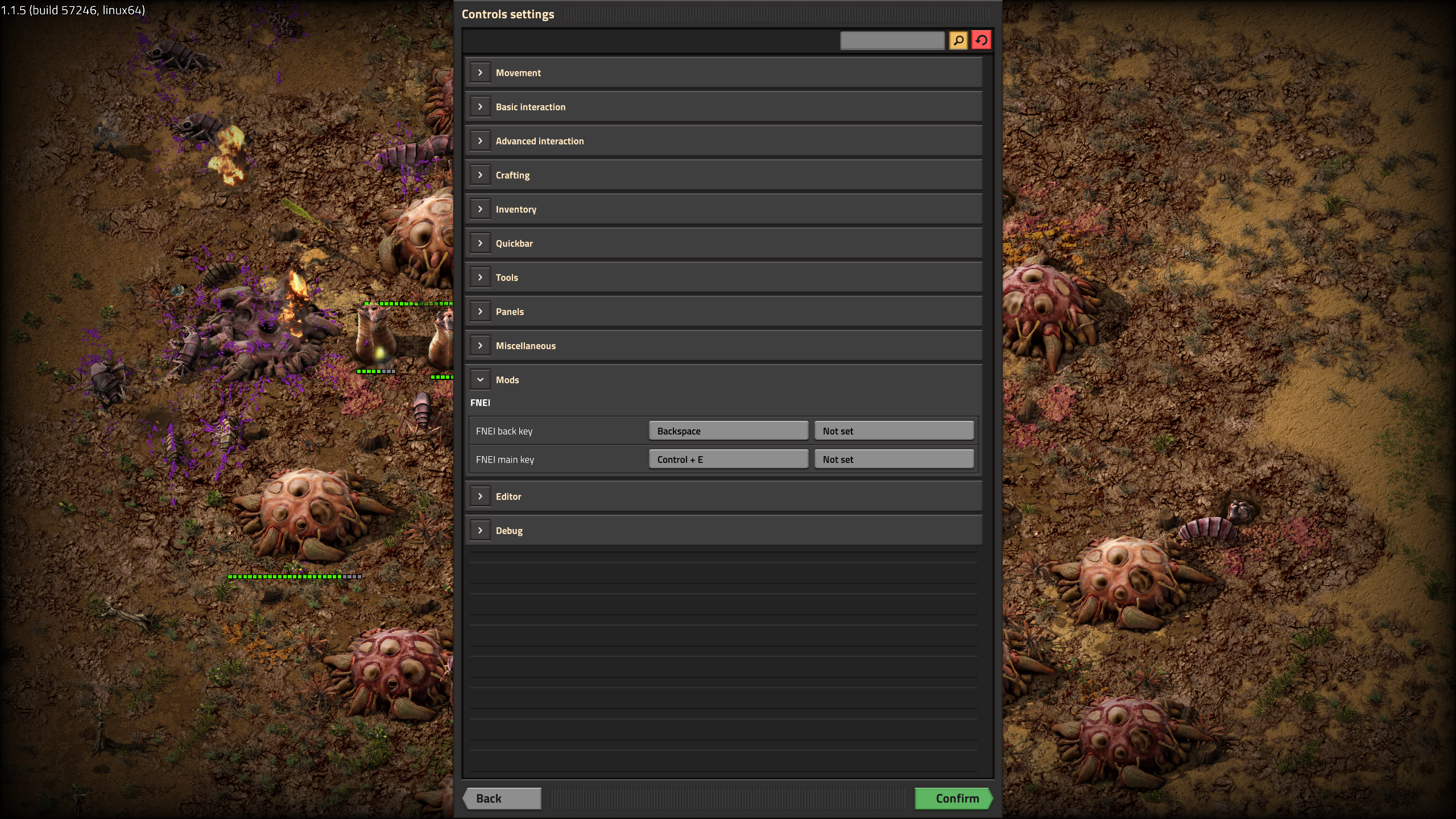Image resolution: width=1456 pixels, height=819 pixels.
Task: Expand the Inventory controls group
Action: pos(480,209)
